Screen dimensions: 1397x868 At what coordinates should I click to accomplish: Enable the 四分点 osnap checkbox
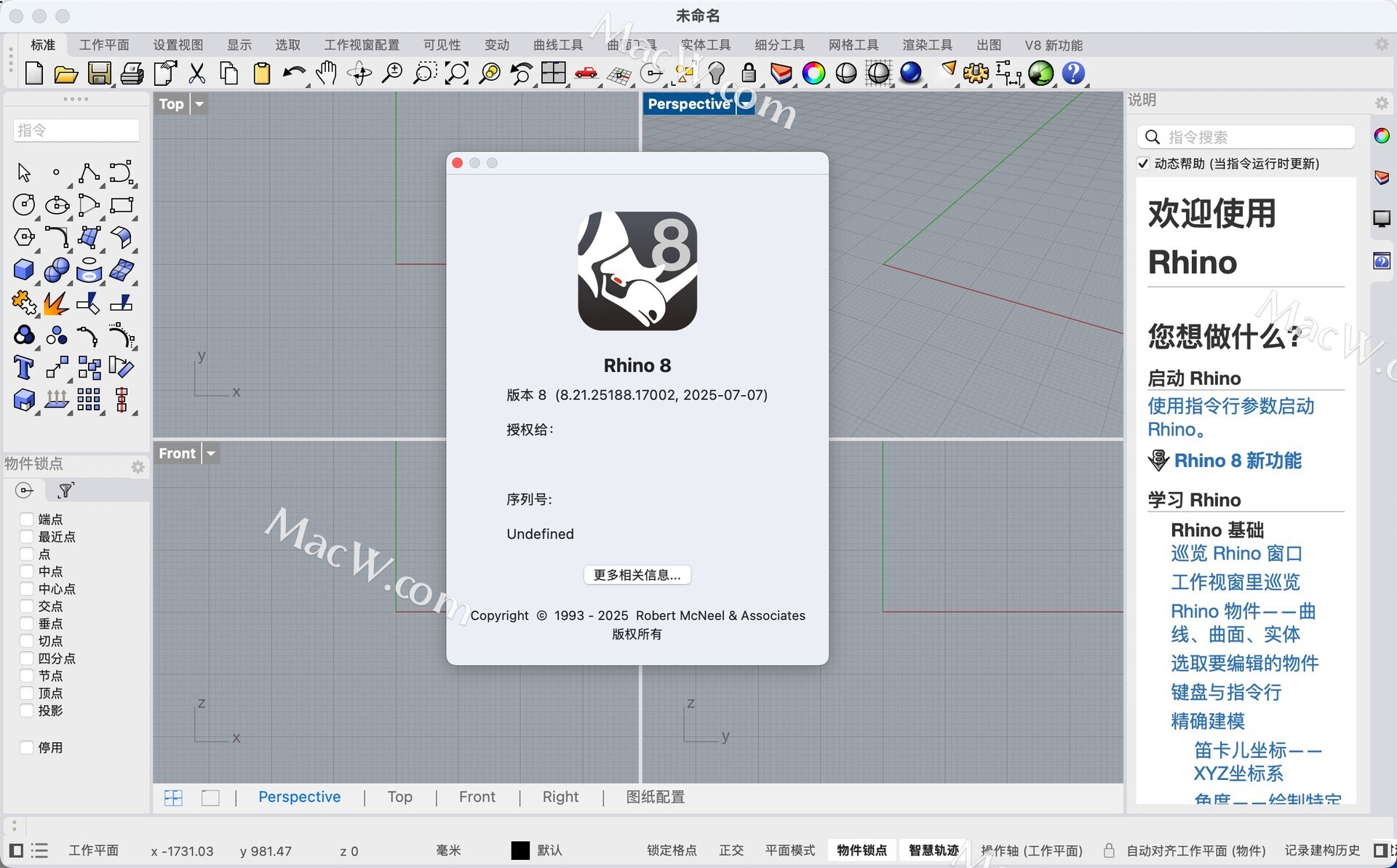click(27, 658)
